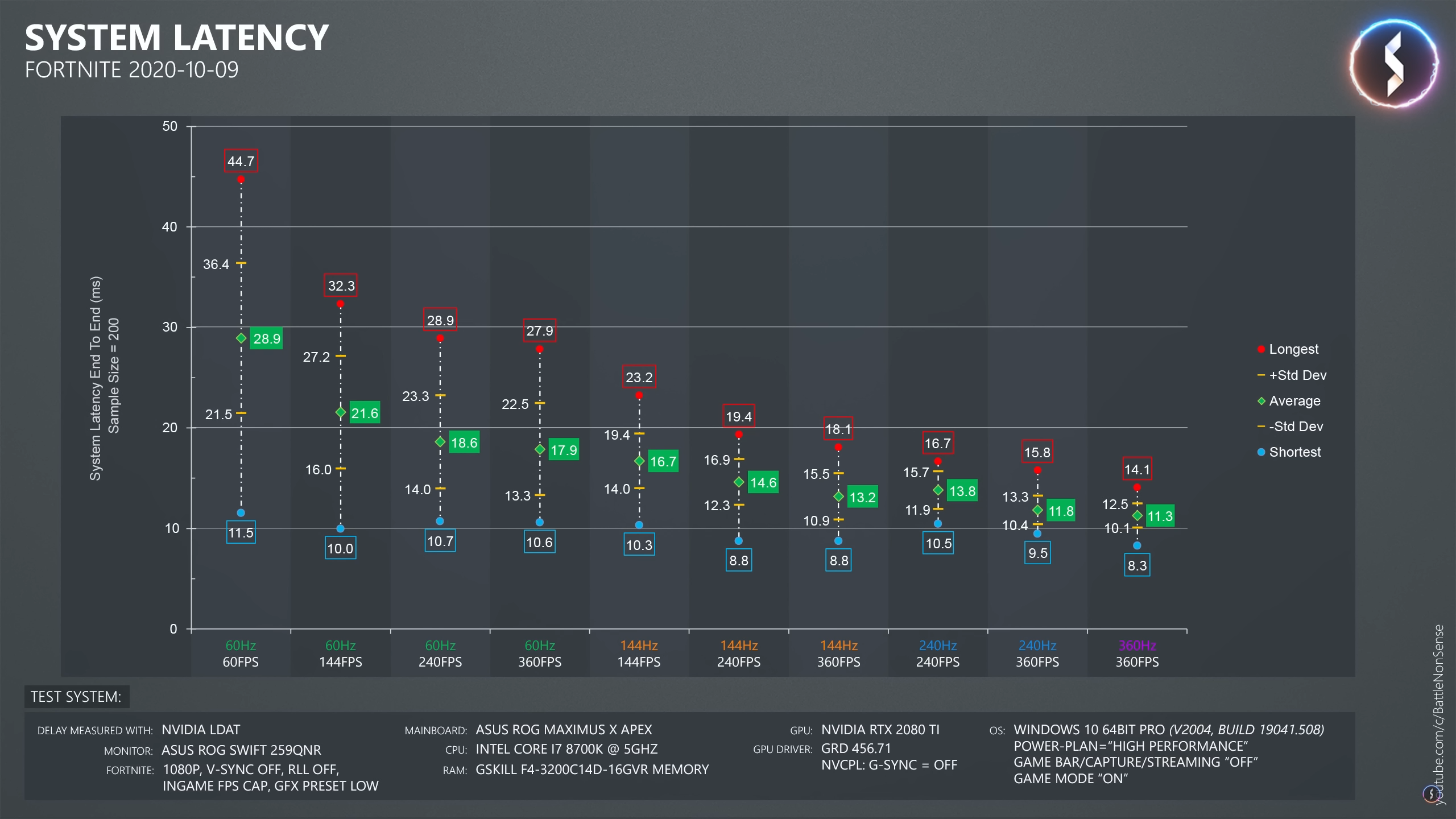1456x819 pixels.
Task: Click the 13.8 average value label
Action: [962, 490]
